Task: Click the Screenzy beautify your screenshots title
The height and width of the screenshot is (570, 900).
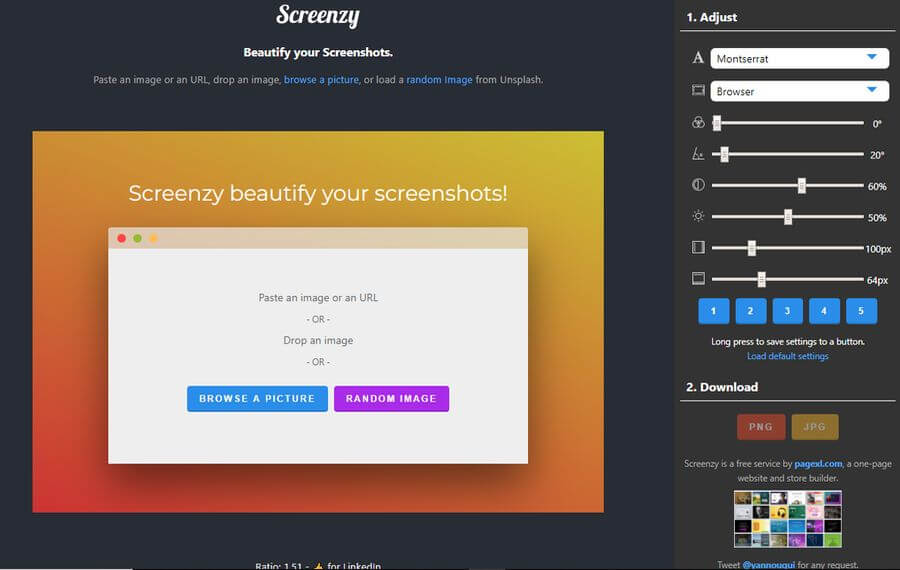Action: pos(318,193)
